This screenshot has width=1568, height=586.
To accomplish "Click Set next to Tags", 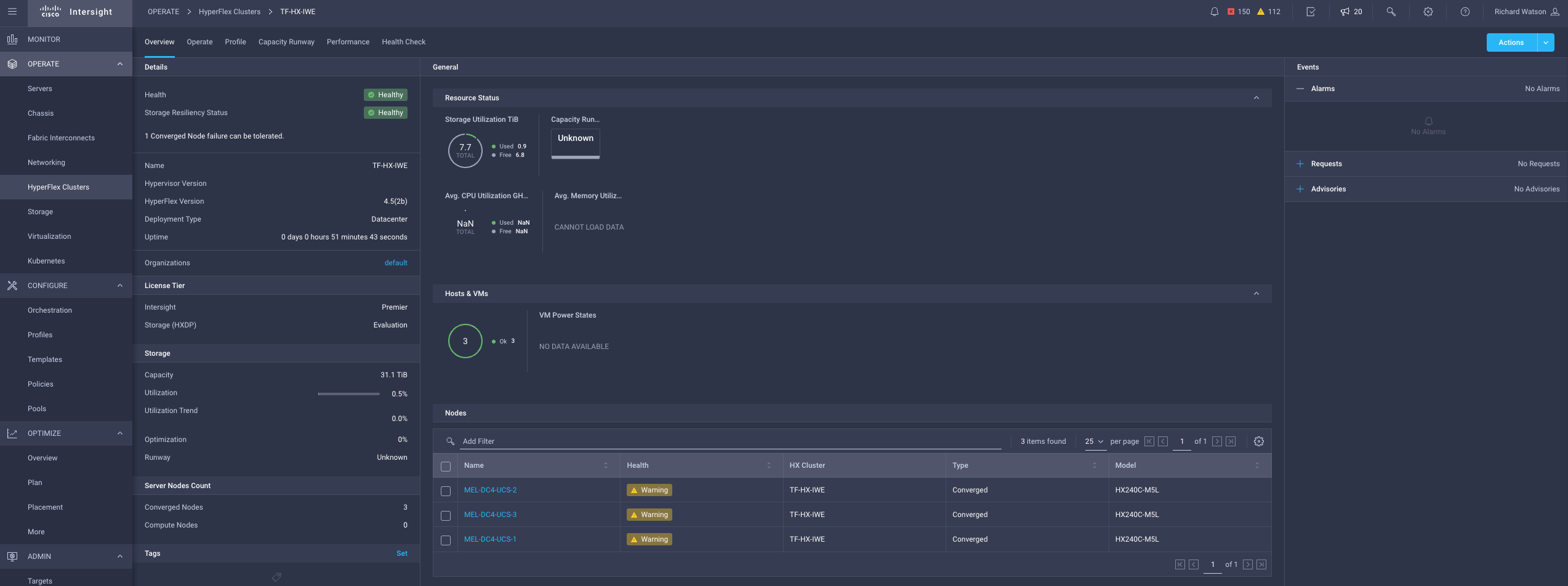I will coord(402,553).
